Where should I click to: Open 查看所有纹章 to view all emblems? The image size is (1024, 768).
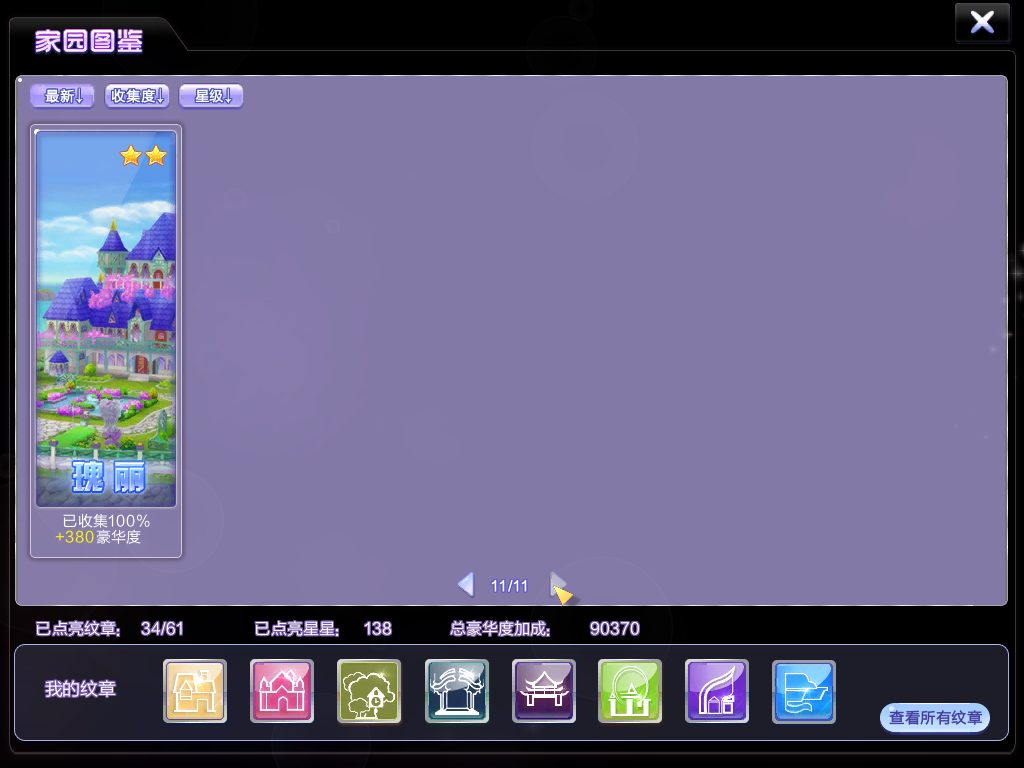point(935,718)
